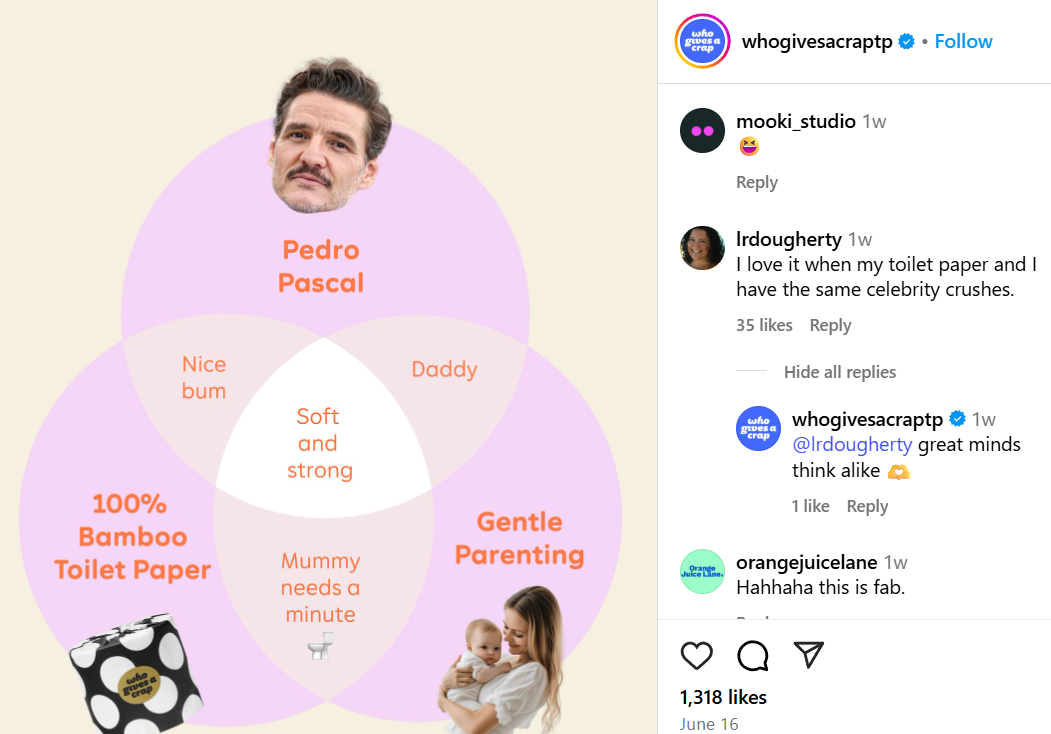
Task: Open the orangejuicelane username link
Action: click(806, 562)
